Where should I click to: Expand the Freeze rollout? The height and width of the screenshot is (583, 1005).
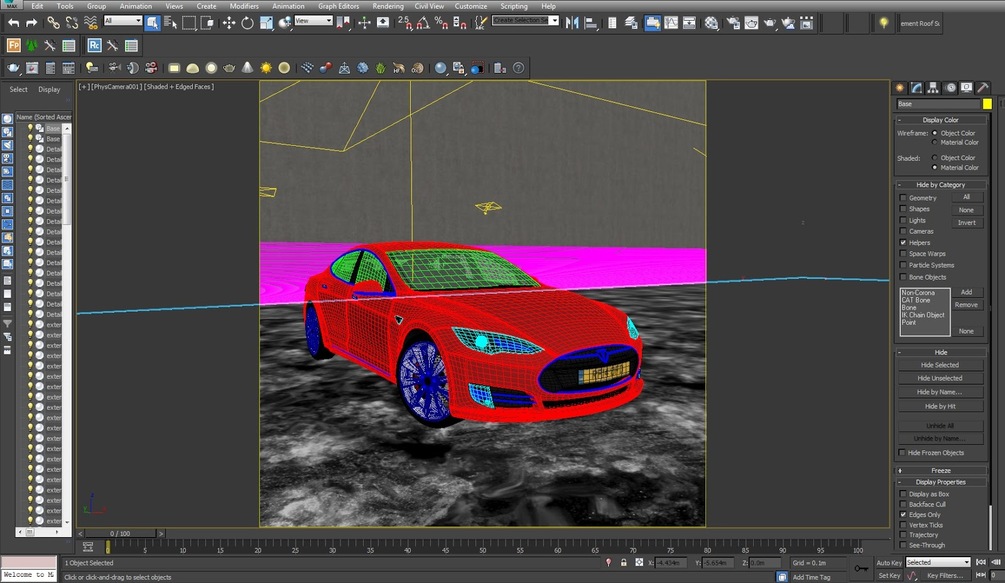coord(940,470)
